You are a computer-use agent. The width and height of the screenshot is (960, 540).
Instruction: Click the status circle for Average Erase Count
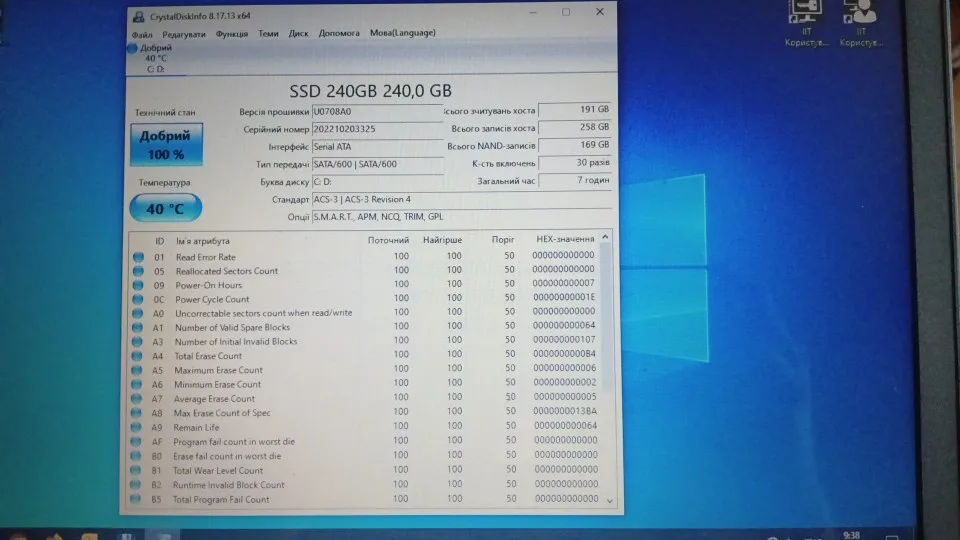(x=137, y=399)
